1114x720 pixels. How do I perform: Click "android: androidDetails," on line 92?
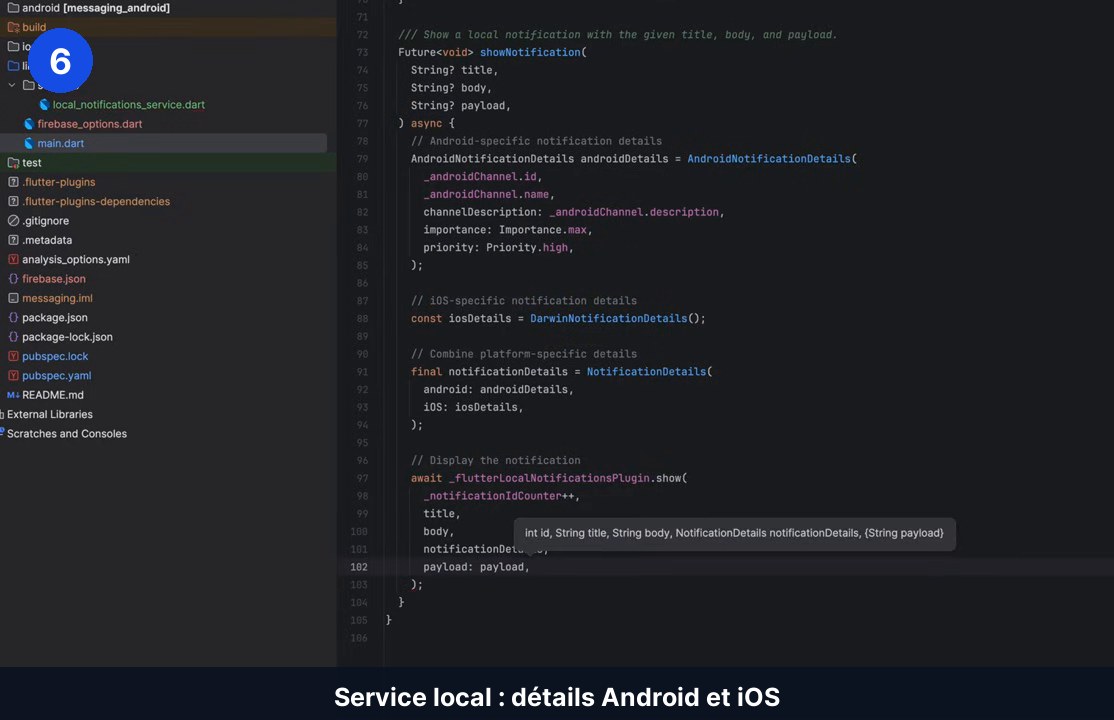coord(498,389)
